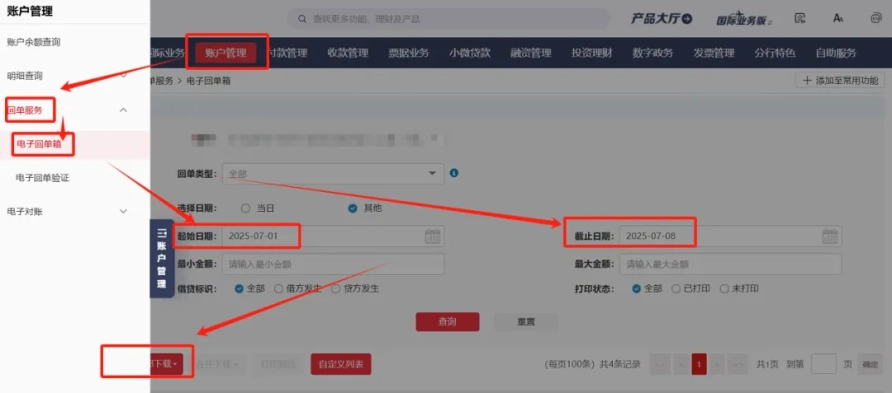Click the 起始日期 date field
This screenshot has height=393, width=892.
pos(333,236)
